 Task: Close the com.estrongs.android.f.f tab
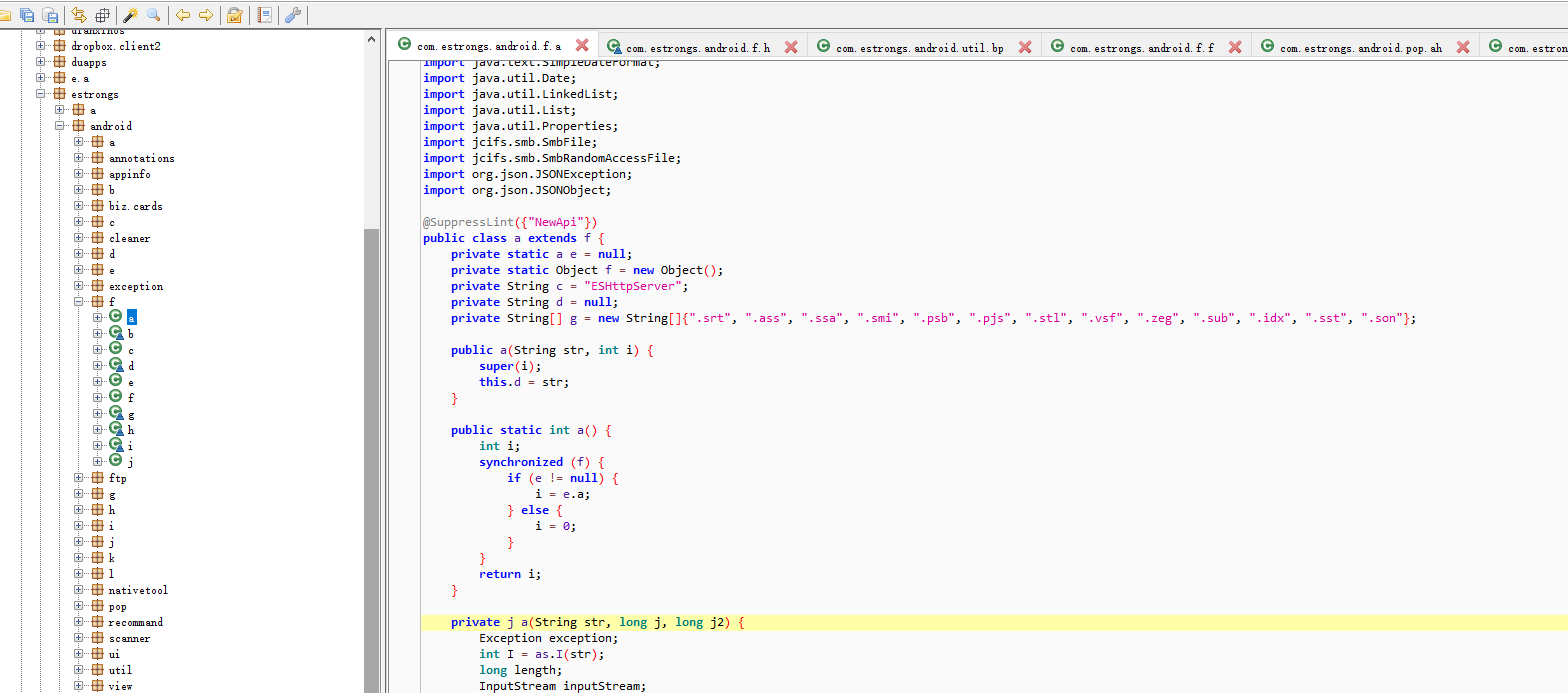pos(1235,47)
